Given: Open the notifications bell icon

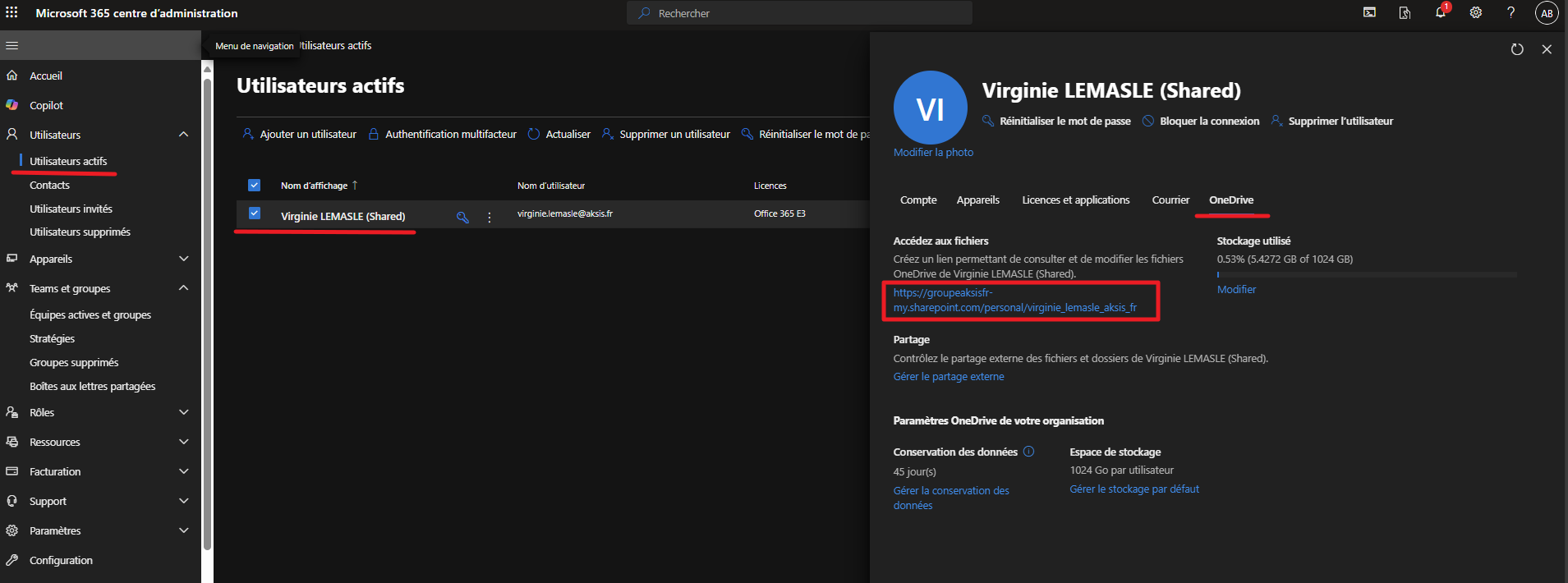Looking at the screenshot, I should (1440, 12).
